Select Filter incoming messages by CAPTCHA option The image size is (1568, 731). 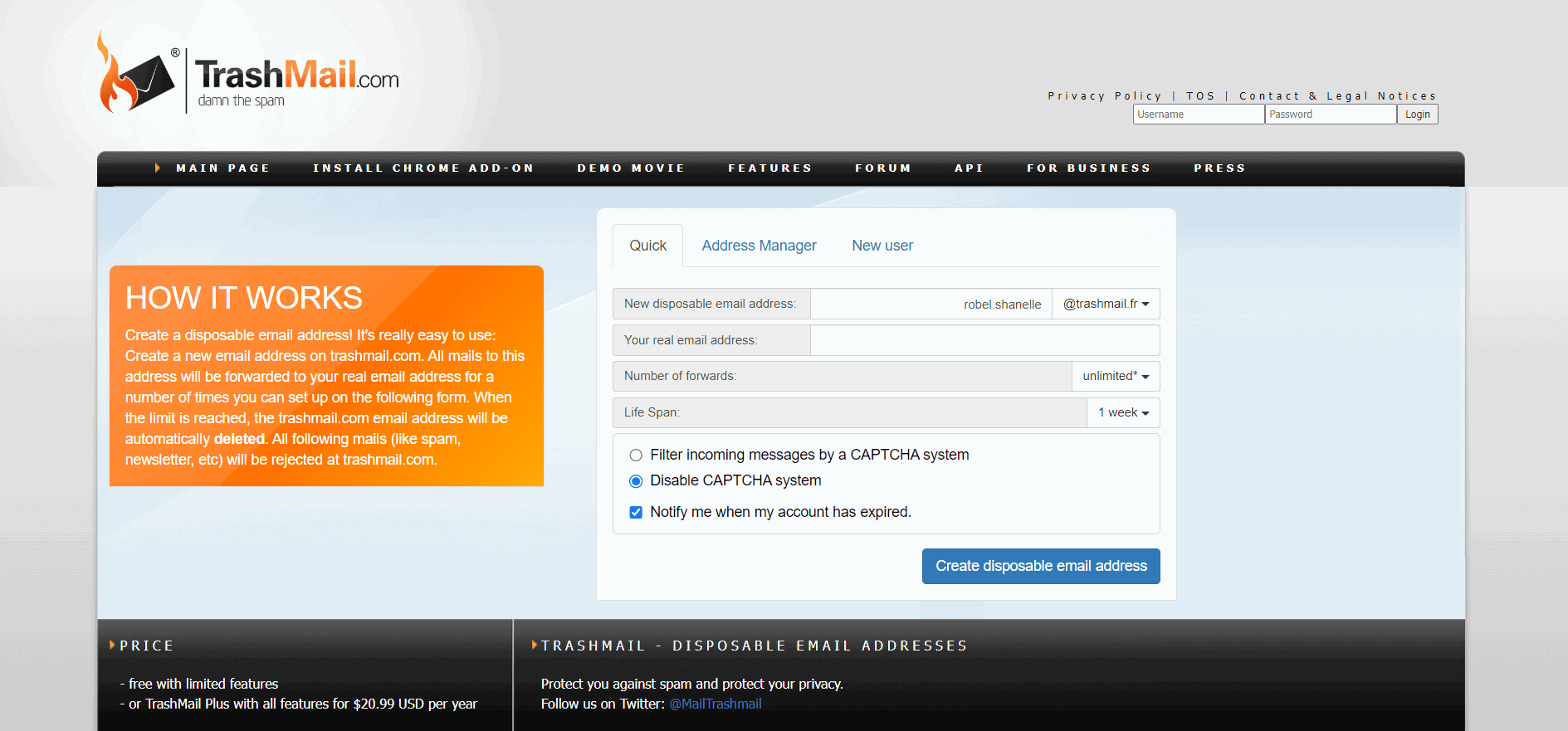point(636,455)
